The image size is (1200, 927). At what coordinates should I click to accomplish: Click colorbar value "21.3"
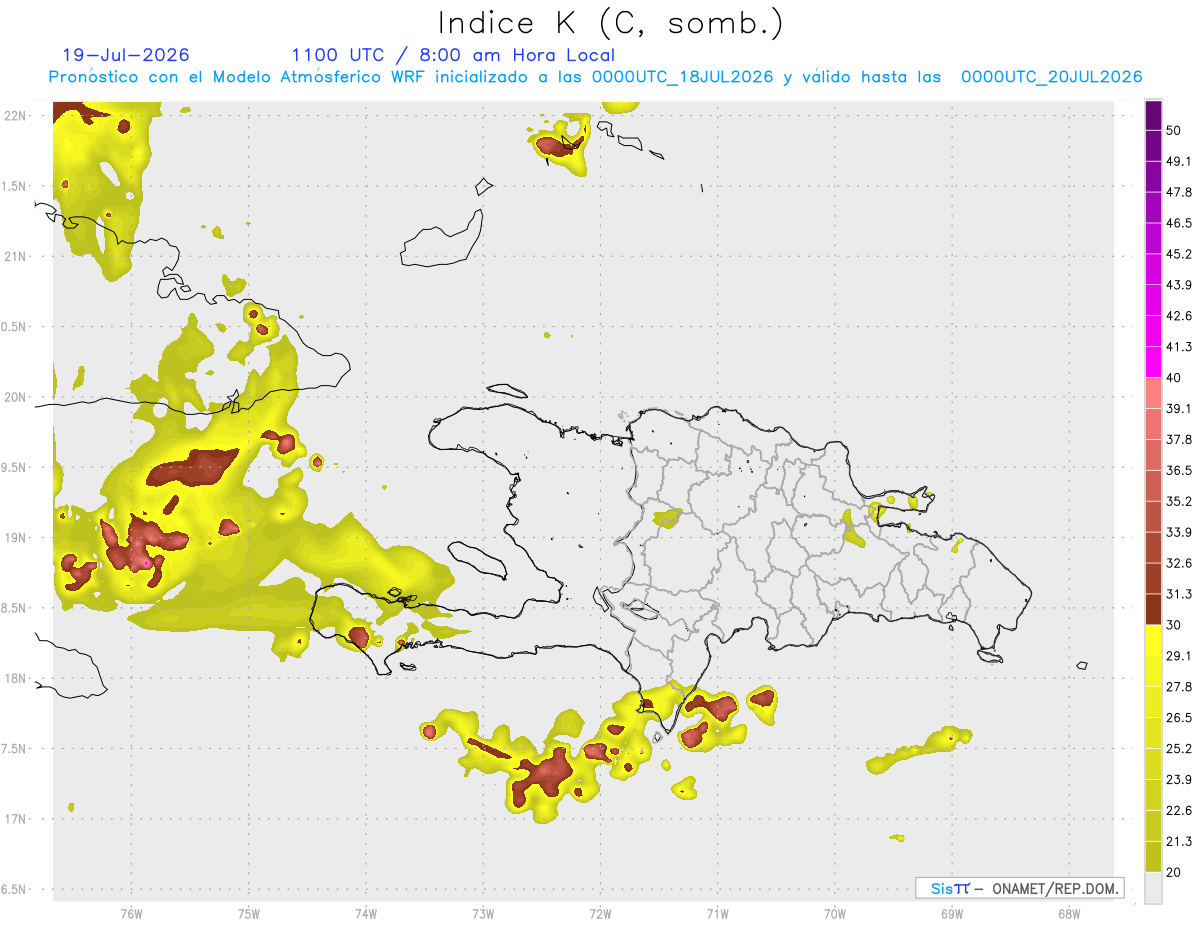tap(1180, 842)
